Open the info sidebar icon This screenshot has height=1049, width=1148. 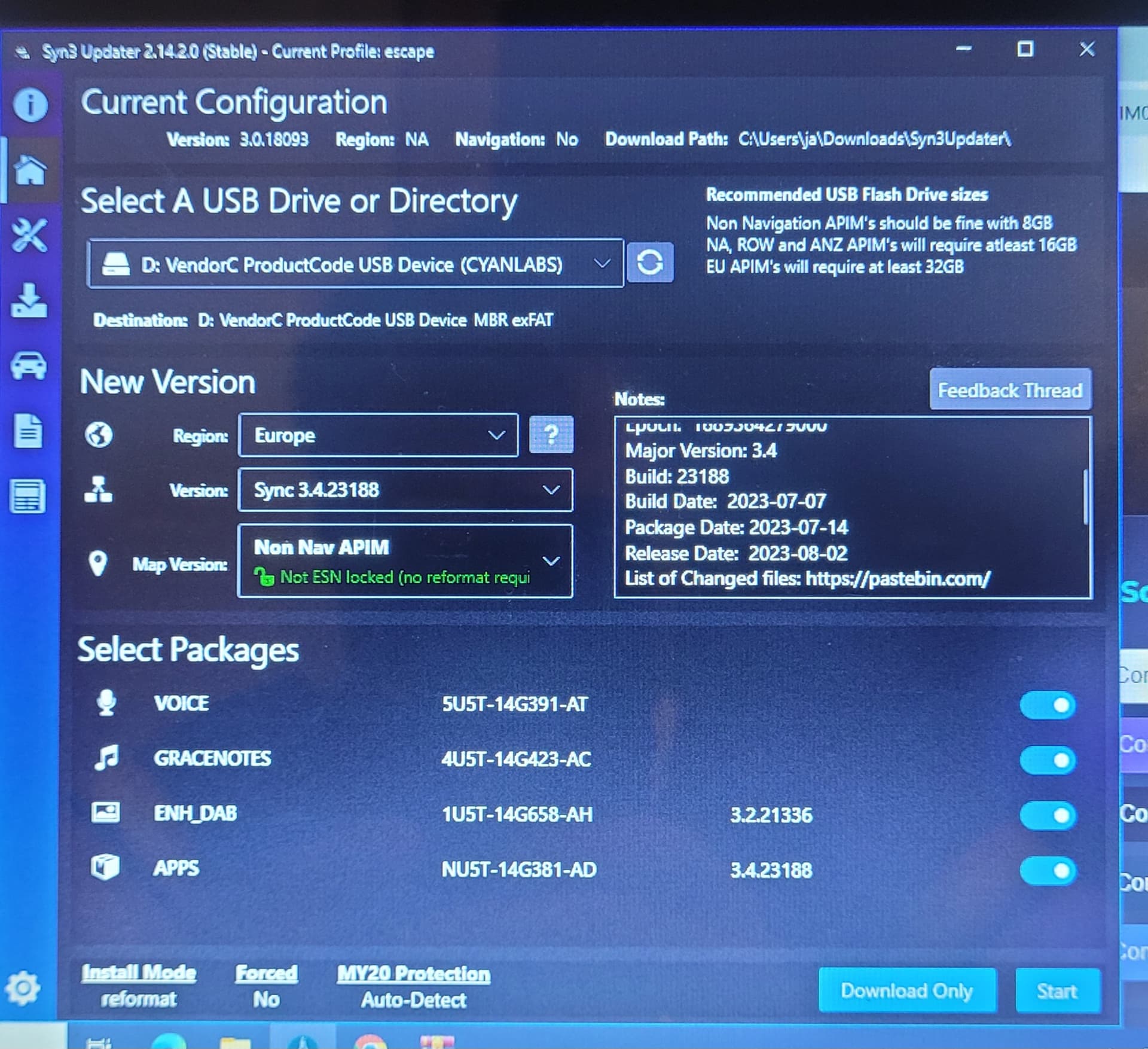tap(30, 105)
